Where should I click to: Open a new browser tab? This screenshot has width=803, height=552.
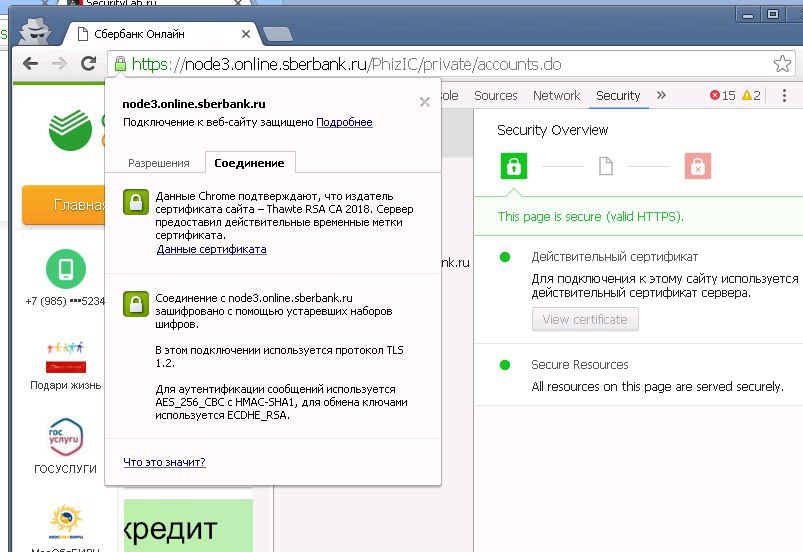click(x=277, y=35)
